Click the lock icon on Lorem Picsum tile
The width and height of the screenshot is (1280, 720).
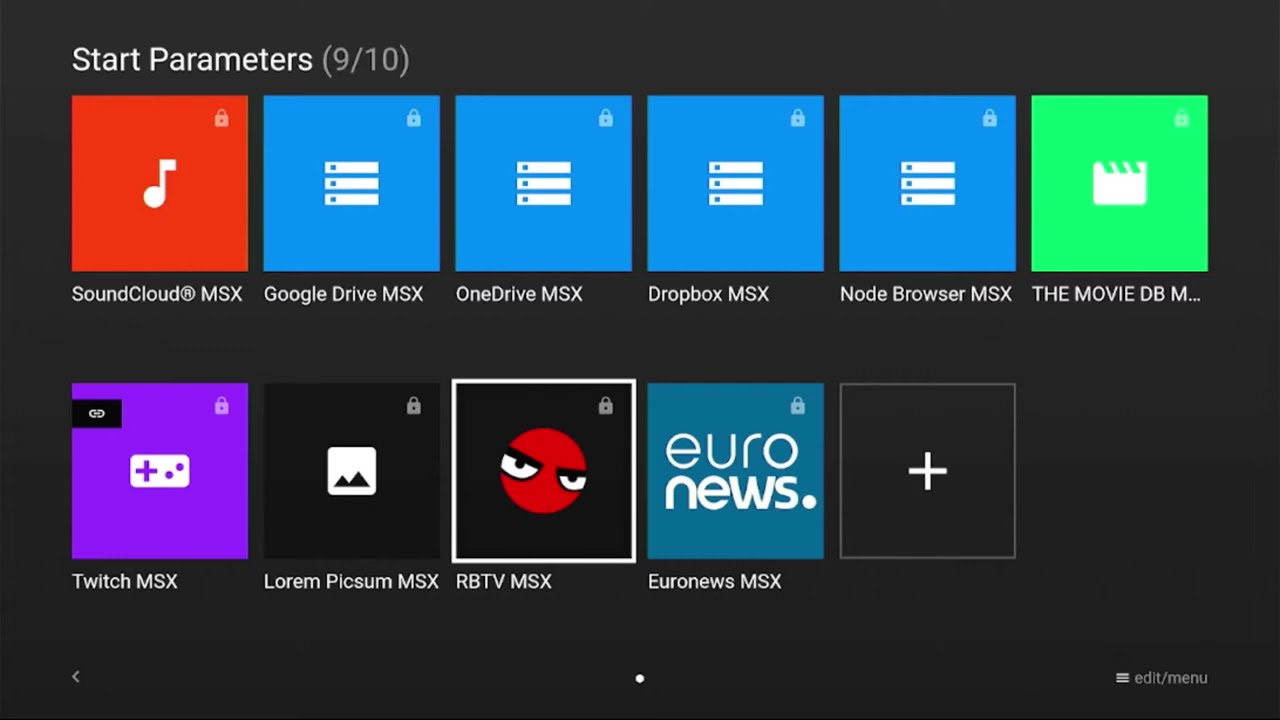[414, 406]
